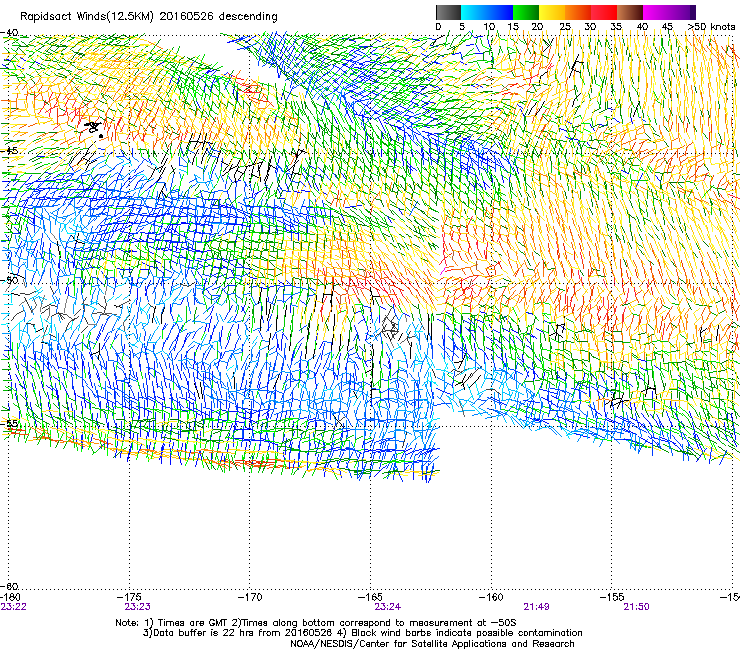This screenshot has width=740, height=650.
Task: Click the orange 25-30 knots legend swatch
Action: pos(578,12)
